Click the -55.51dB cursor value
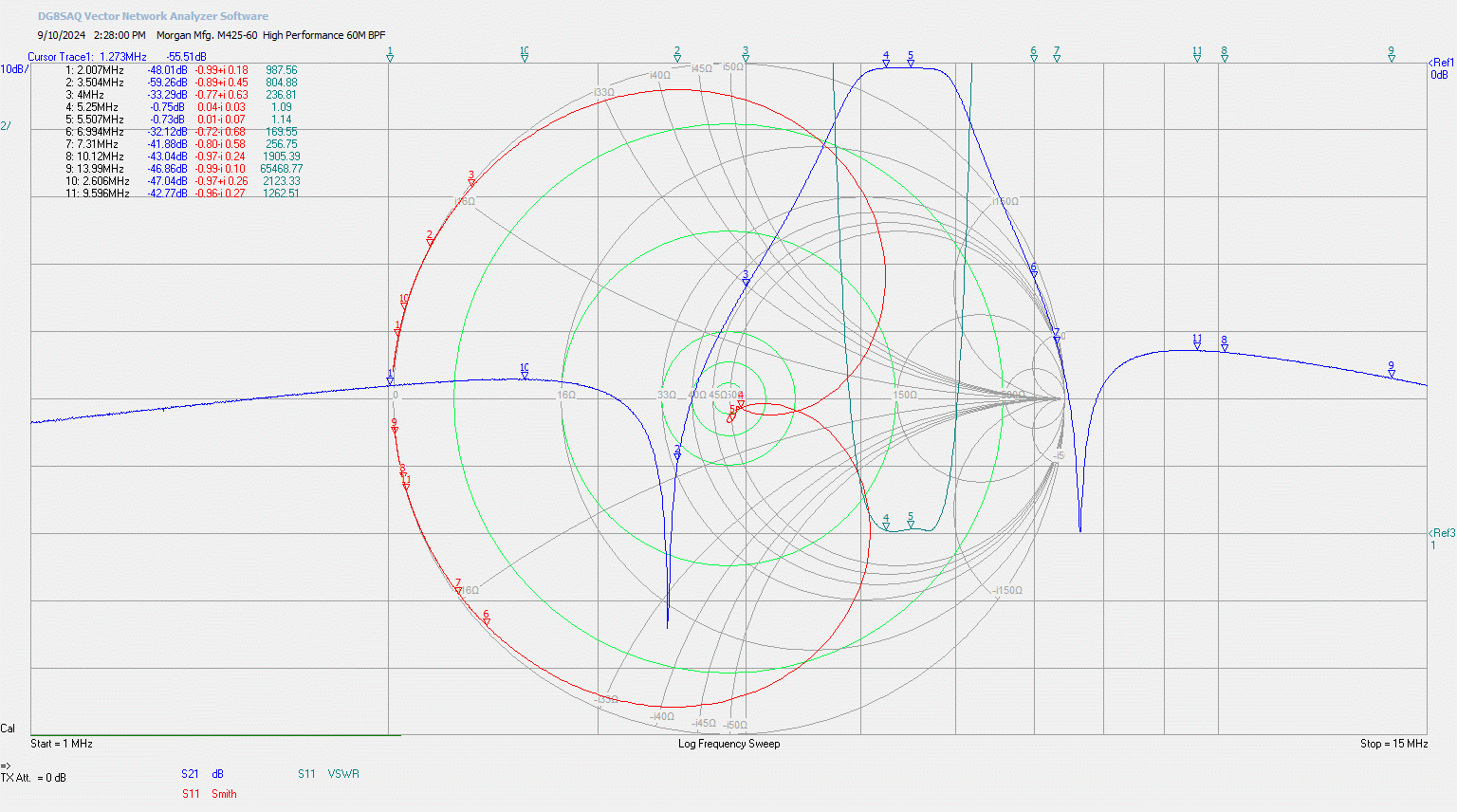Image resolution: width=1457 pixels, height=812 pixels. [x=186, y=57]
